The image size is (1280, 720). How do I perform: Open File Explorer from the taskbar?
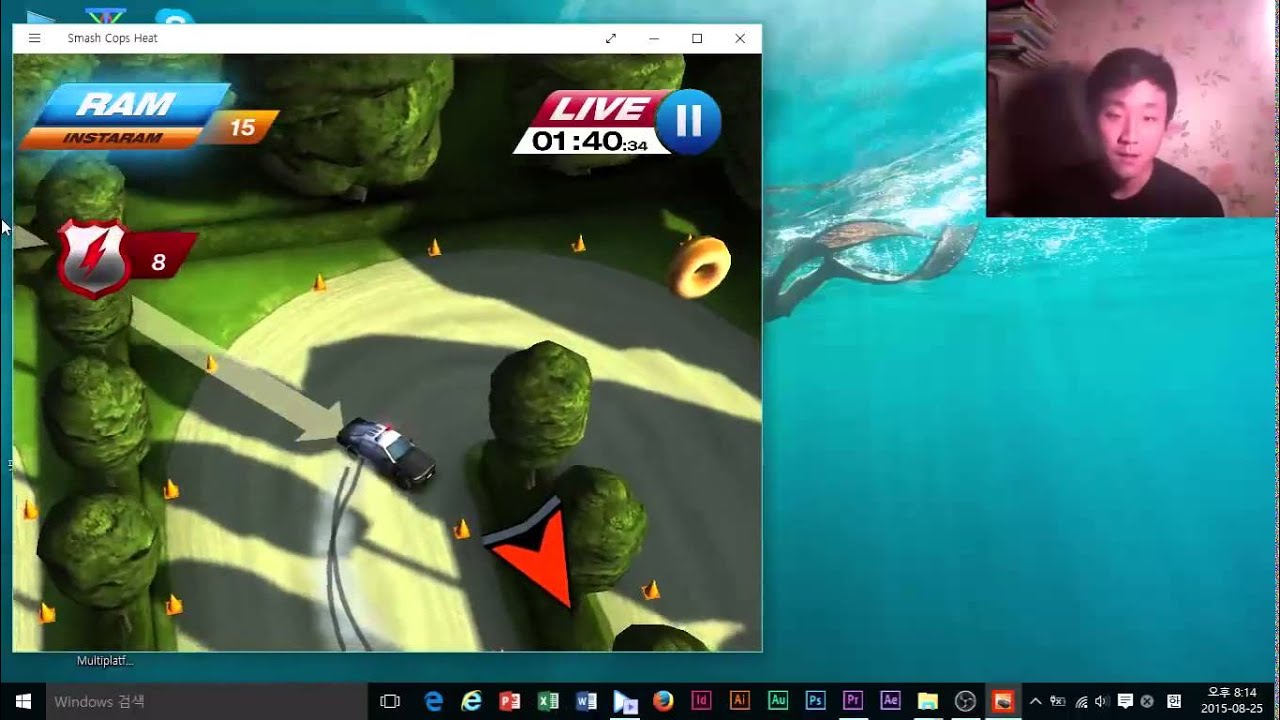click(928, 701)
